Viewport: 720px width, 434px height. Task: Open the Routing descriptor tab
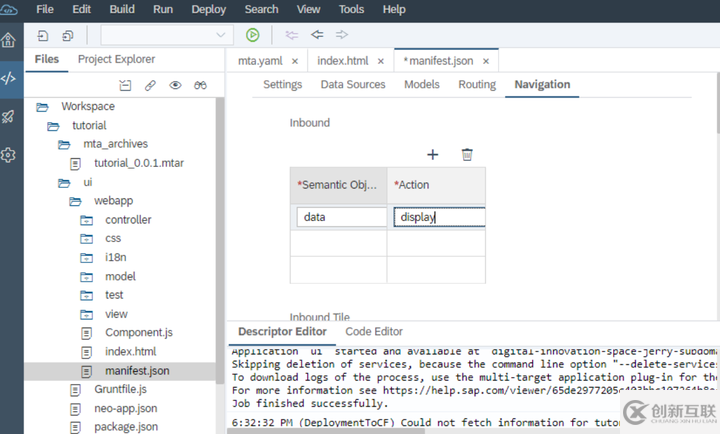[x=477, y=85]
